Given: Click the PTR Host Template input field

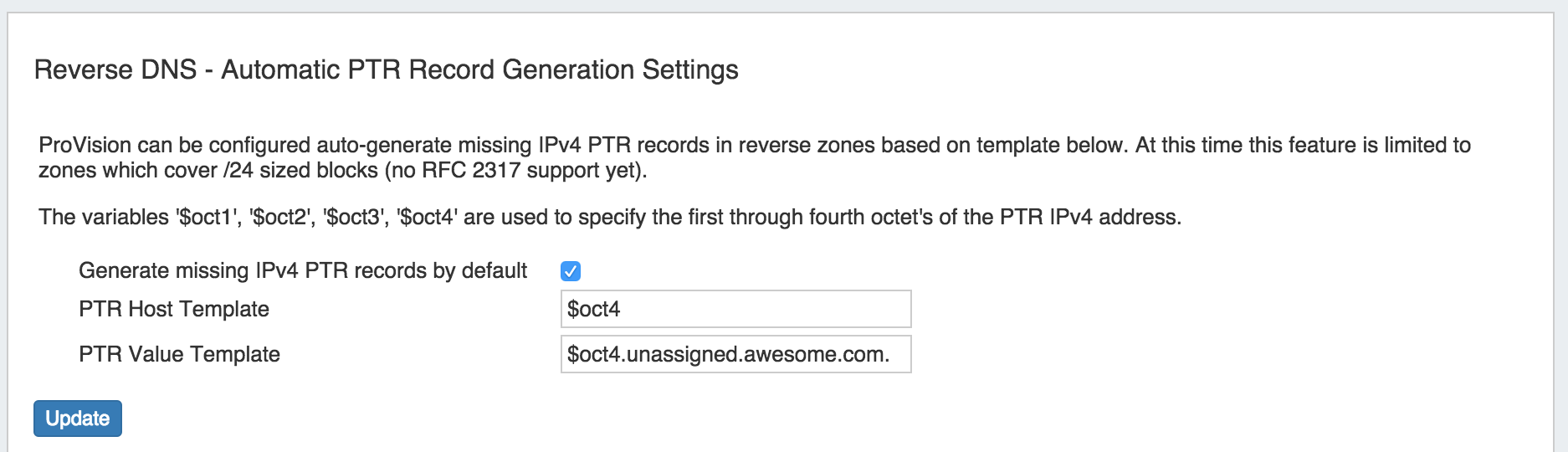Looking at the screenshot, I should (735, 309).
